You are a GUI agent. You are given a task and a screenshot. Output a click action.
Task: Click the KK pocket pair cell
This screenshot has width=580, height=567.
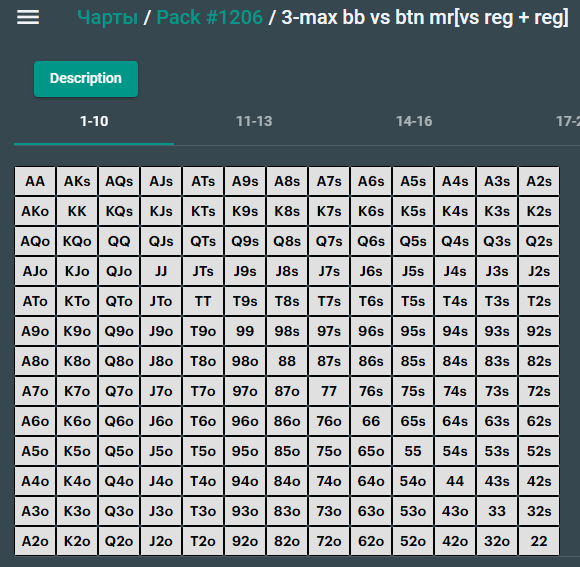coord(77,211)
